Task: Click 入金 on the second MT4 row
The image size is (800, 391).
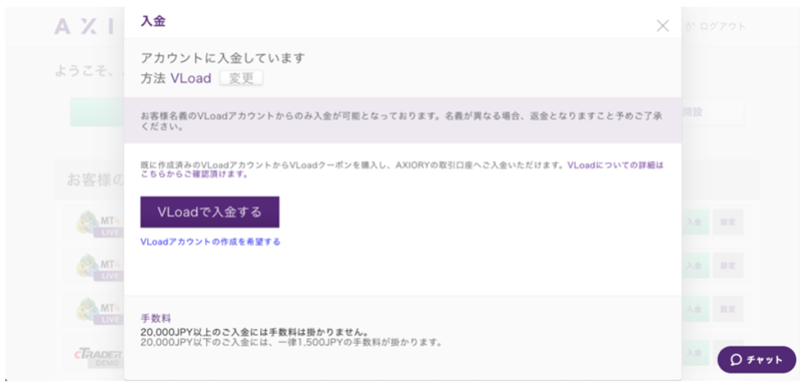Action: [x=695, y=266]
